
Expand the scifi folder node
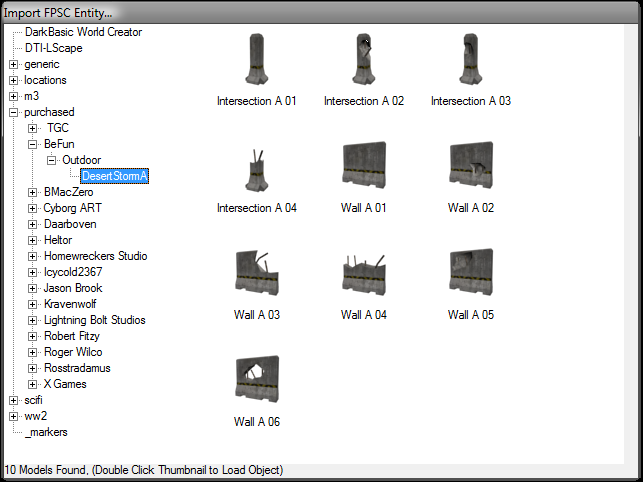(x=14, y=400)
